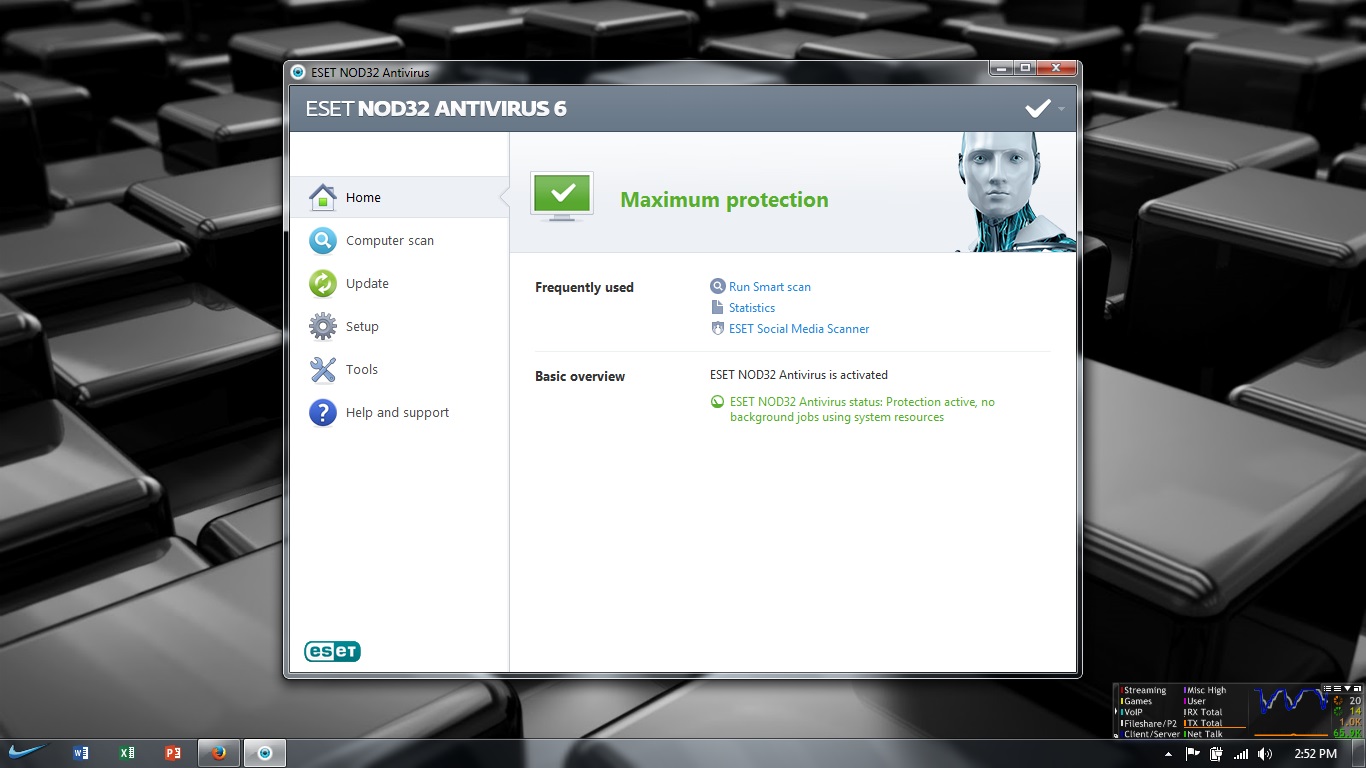The width and height of the screenshot is (1366, 768).
Task: Open the volume speaker tray icon
Action: [x=1265, y=754]
